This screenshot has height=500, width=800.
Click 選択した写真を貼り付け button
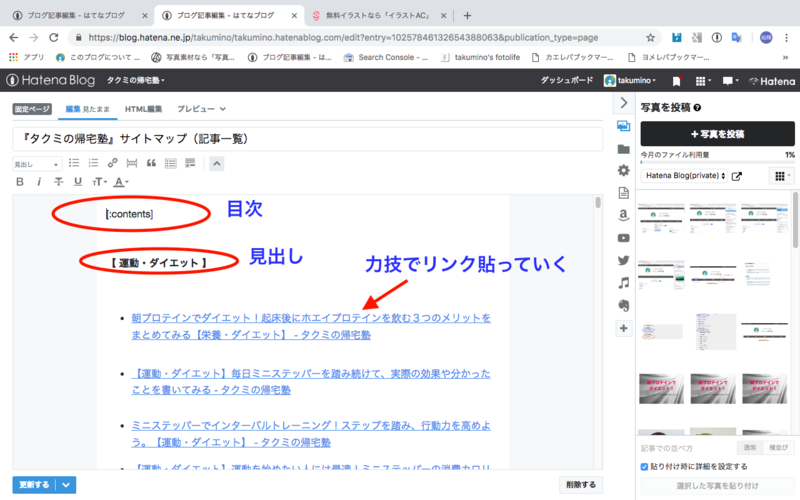click(717, 486)
